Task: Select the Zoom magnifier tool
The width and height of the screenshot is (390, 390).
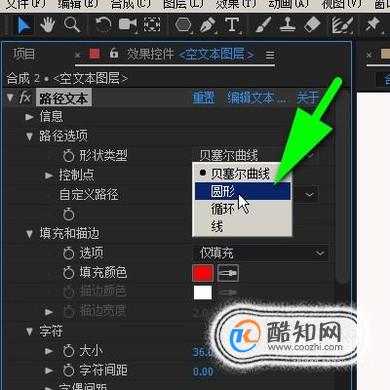Action: pyautogui.click(x=72, y=25)
